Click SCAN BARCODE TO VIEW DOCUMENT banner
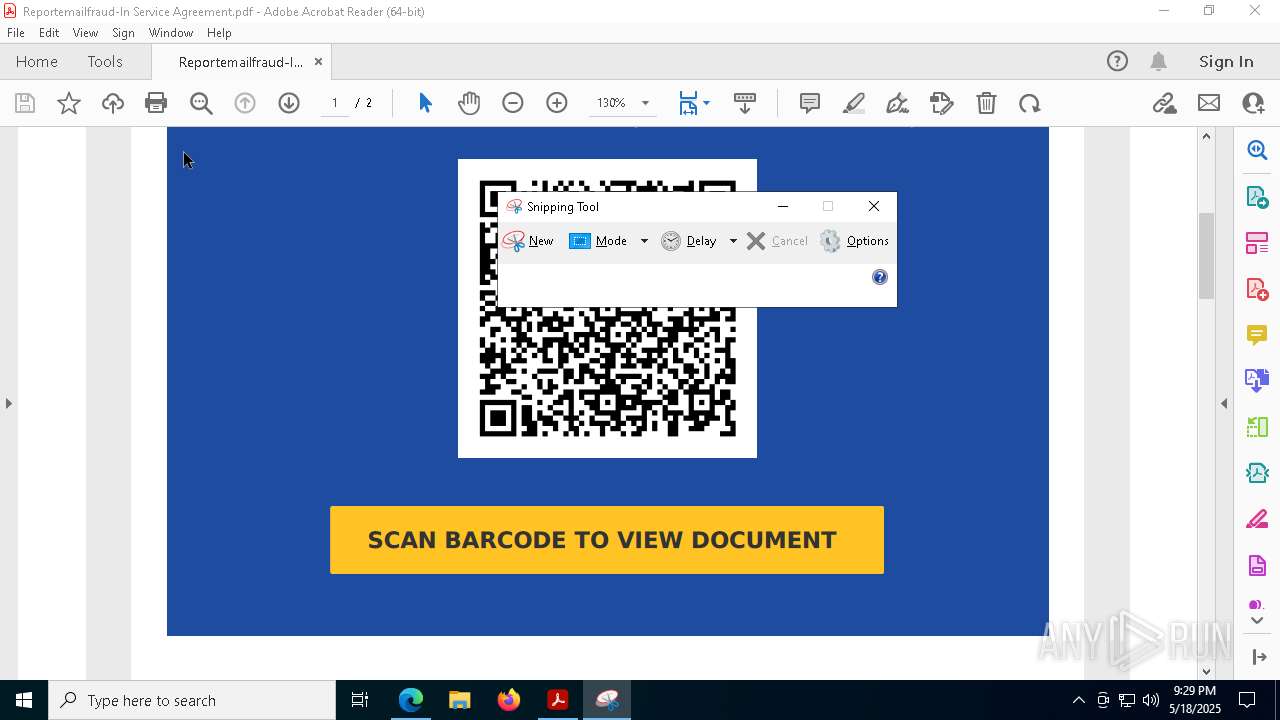 coord(607,540)
